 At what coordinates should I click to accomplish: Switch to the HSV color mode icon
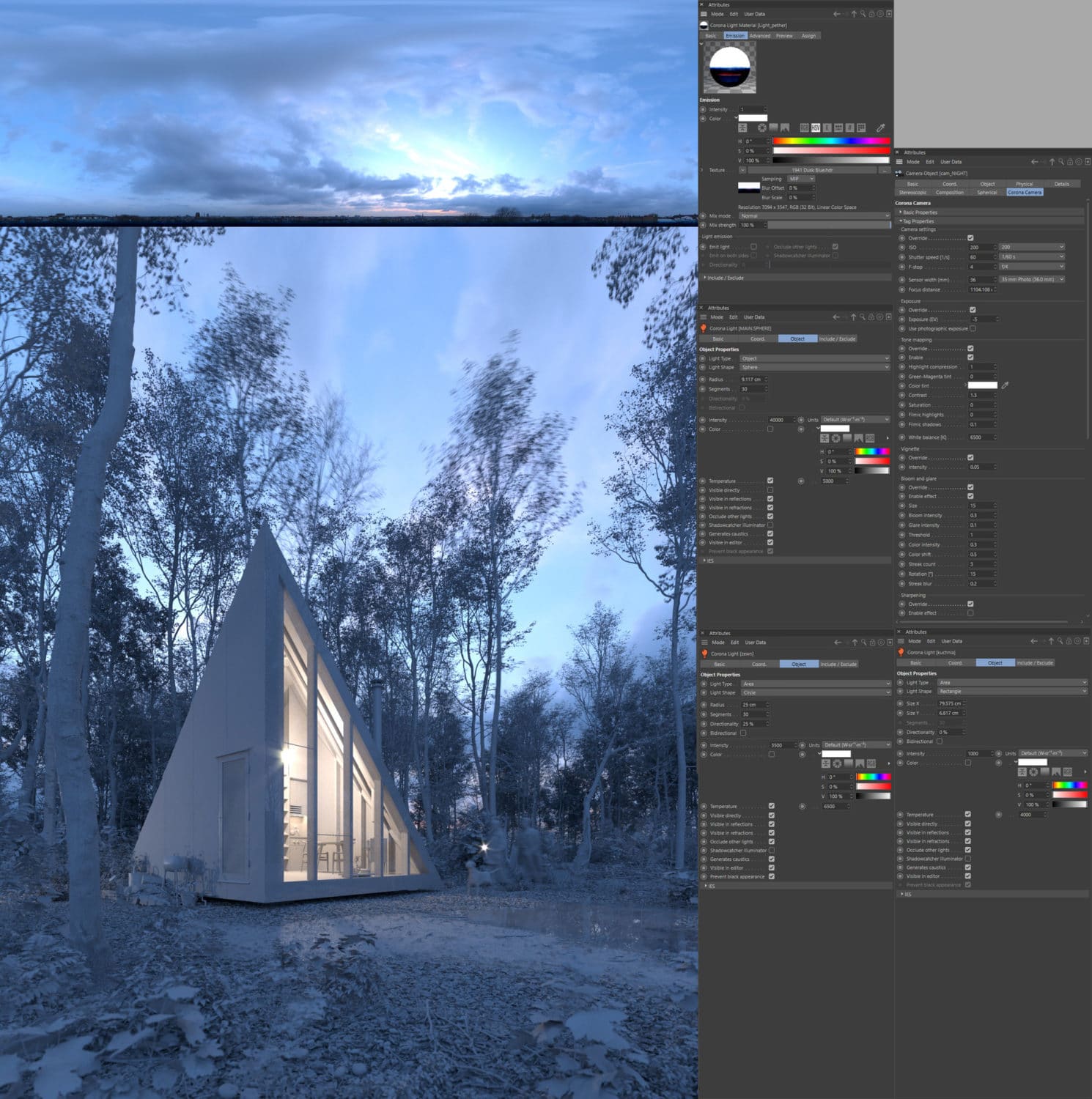[x=815, y=128]
